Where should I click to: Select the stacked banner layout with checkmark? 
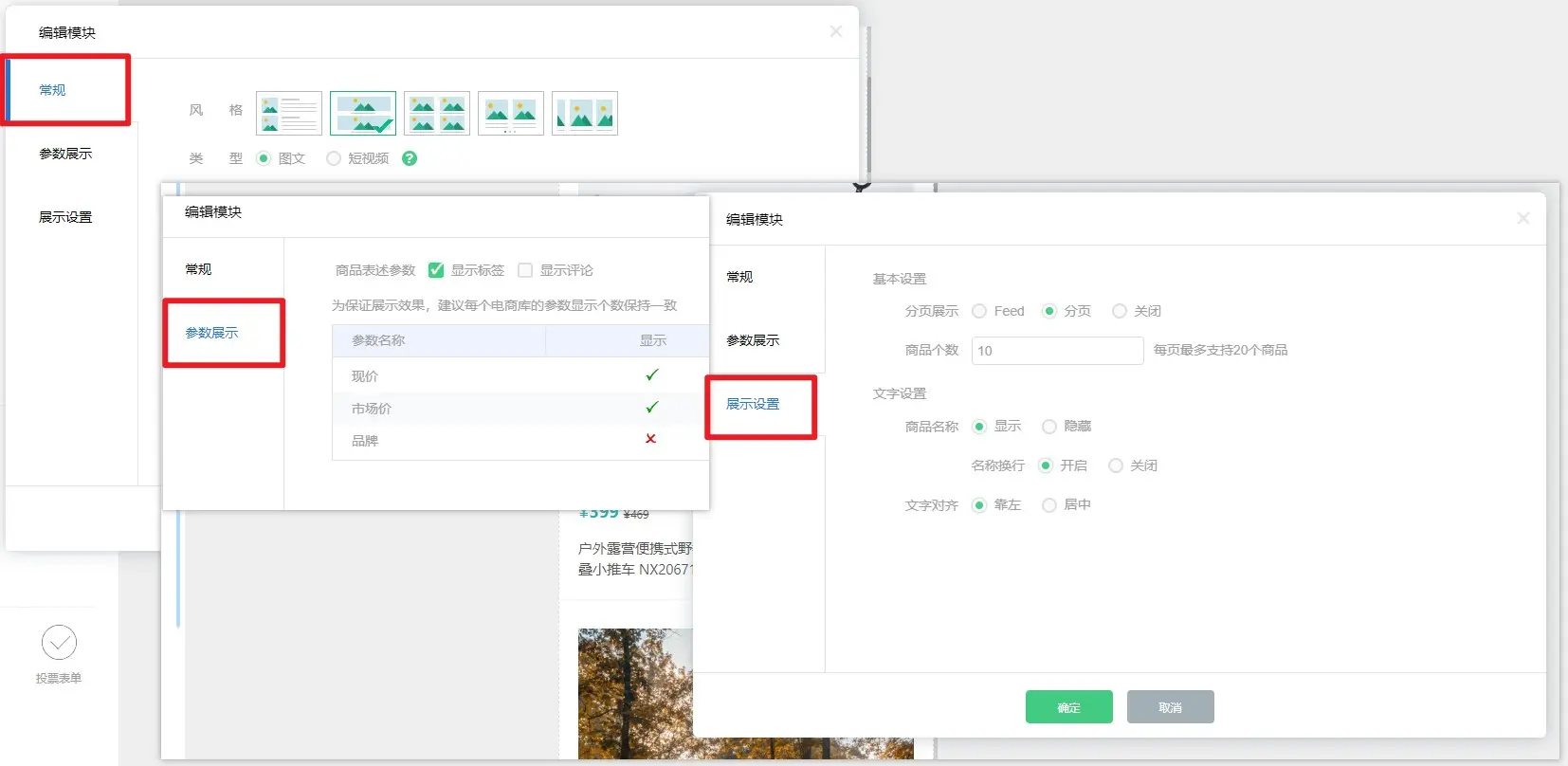tap(363, 114)
